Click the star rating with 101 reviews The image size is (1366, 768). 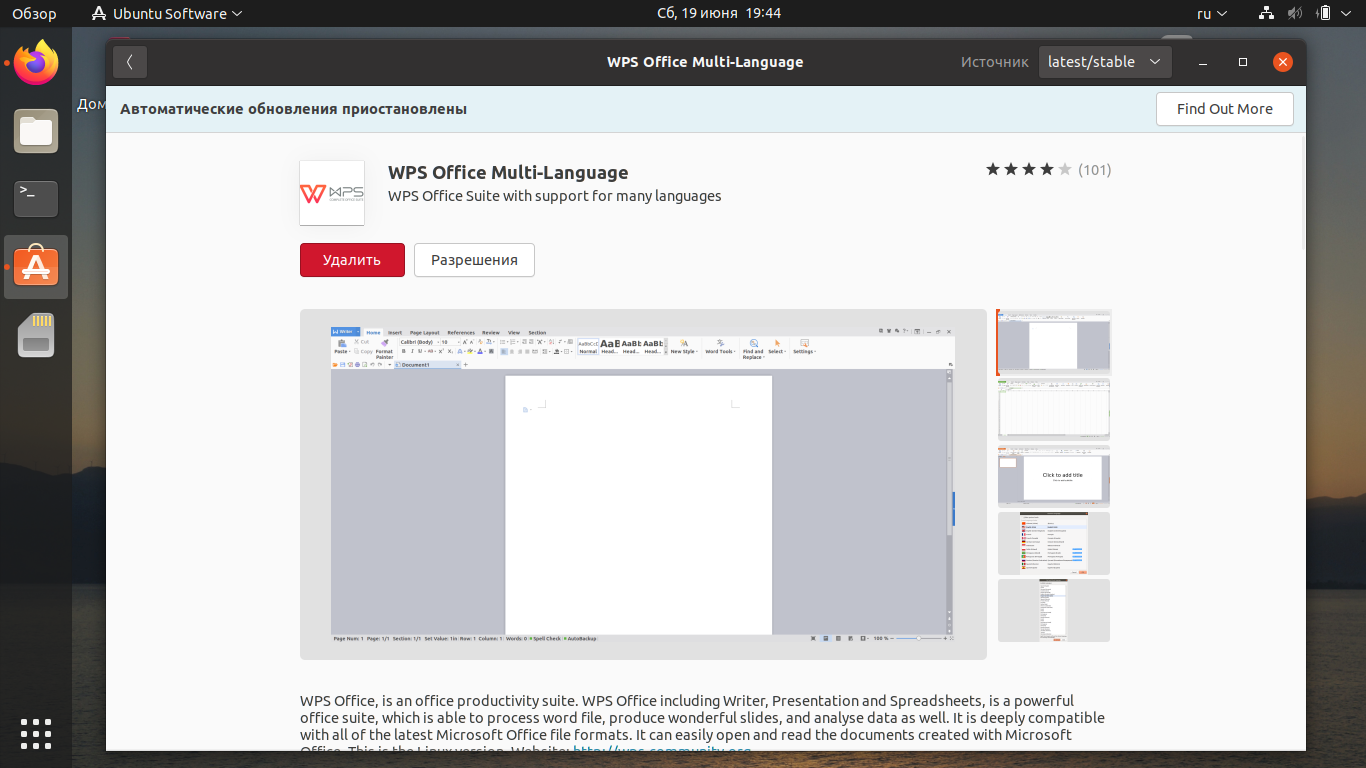(1048, 170)
